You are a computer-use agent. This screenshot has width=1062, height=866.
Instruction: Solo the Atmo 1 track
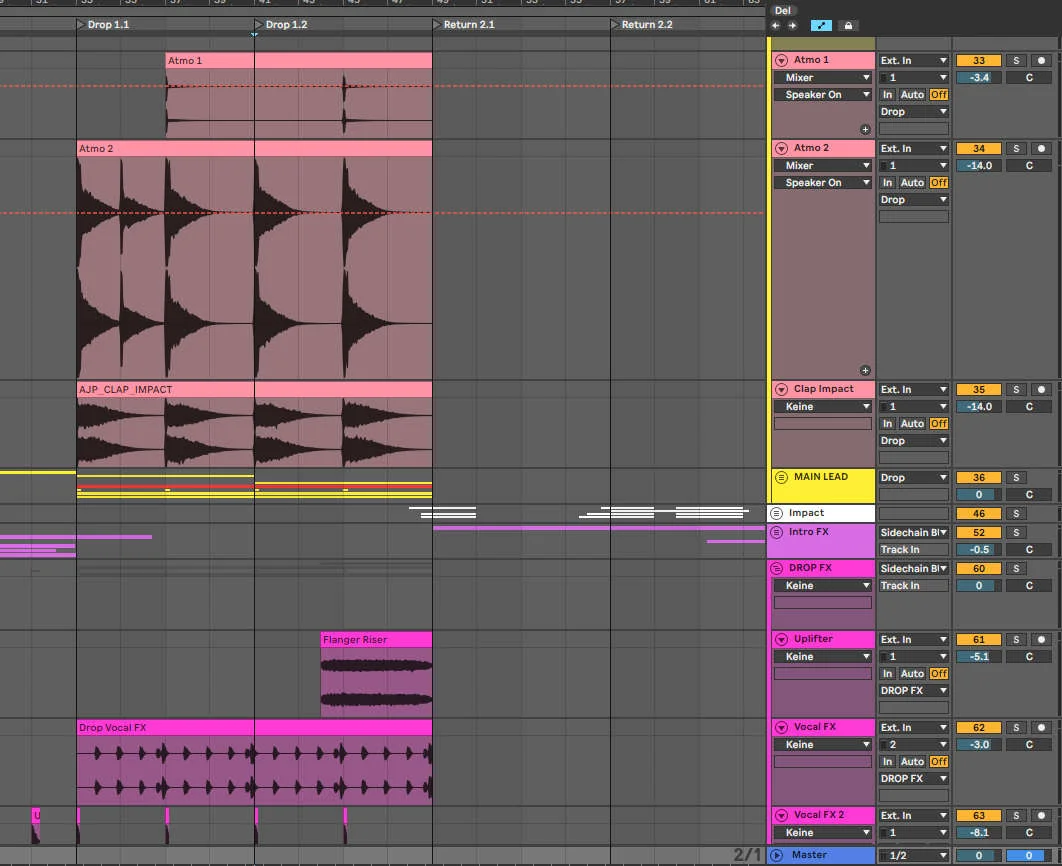(1016, 60)
